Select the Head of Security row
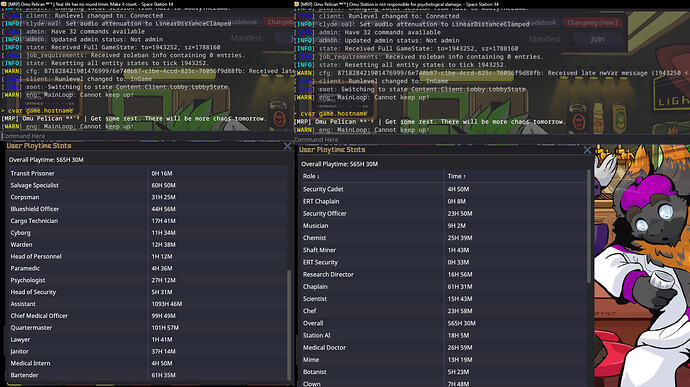Viewport: 690px width, 387px height. pos(148,292)
